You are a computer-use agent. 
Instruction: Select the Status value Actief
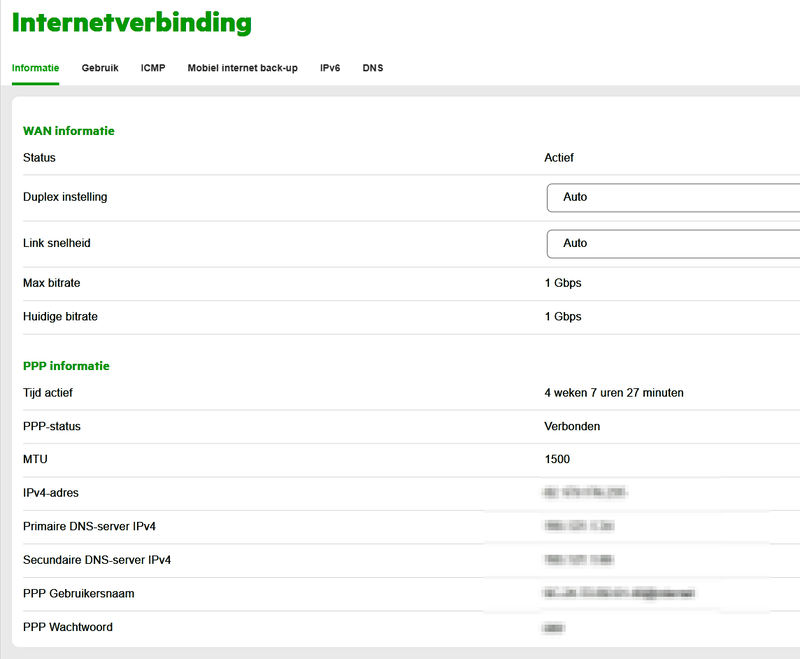559,158
